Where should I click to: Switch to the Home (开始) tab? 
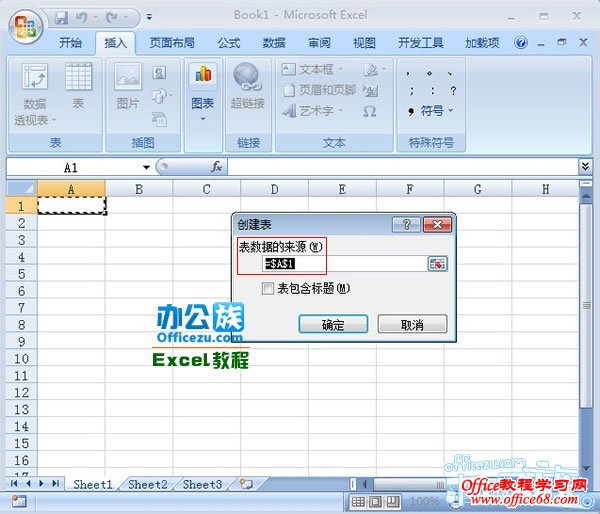(70, 43)
